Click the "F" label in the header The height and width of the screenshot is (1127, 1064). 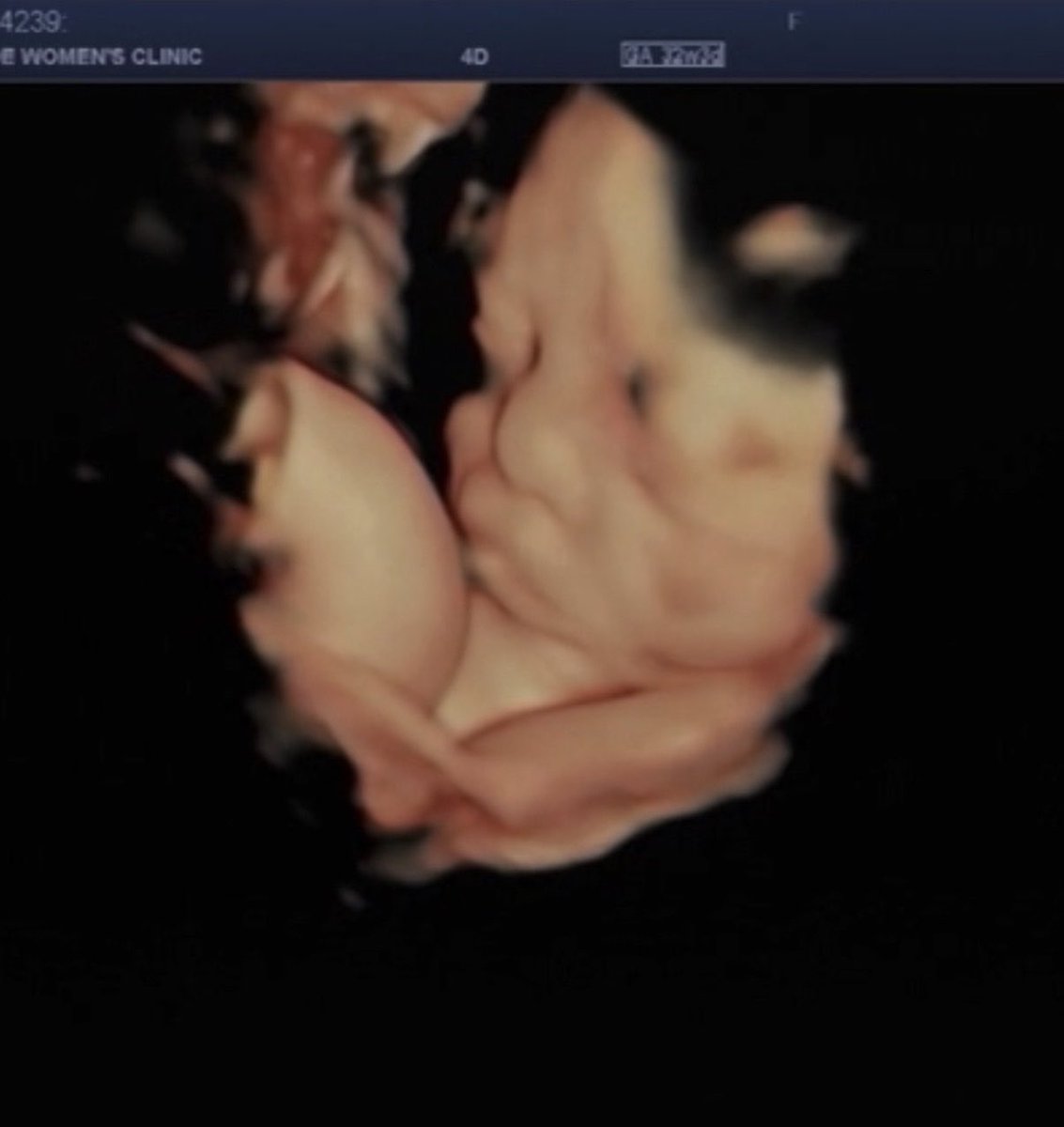coord(794,22)
